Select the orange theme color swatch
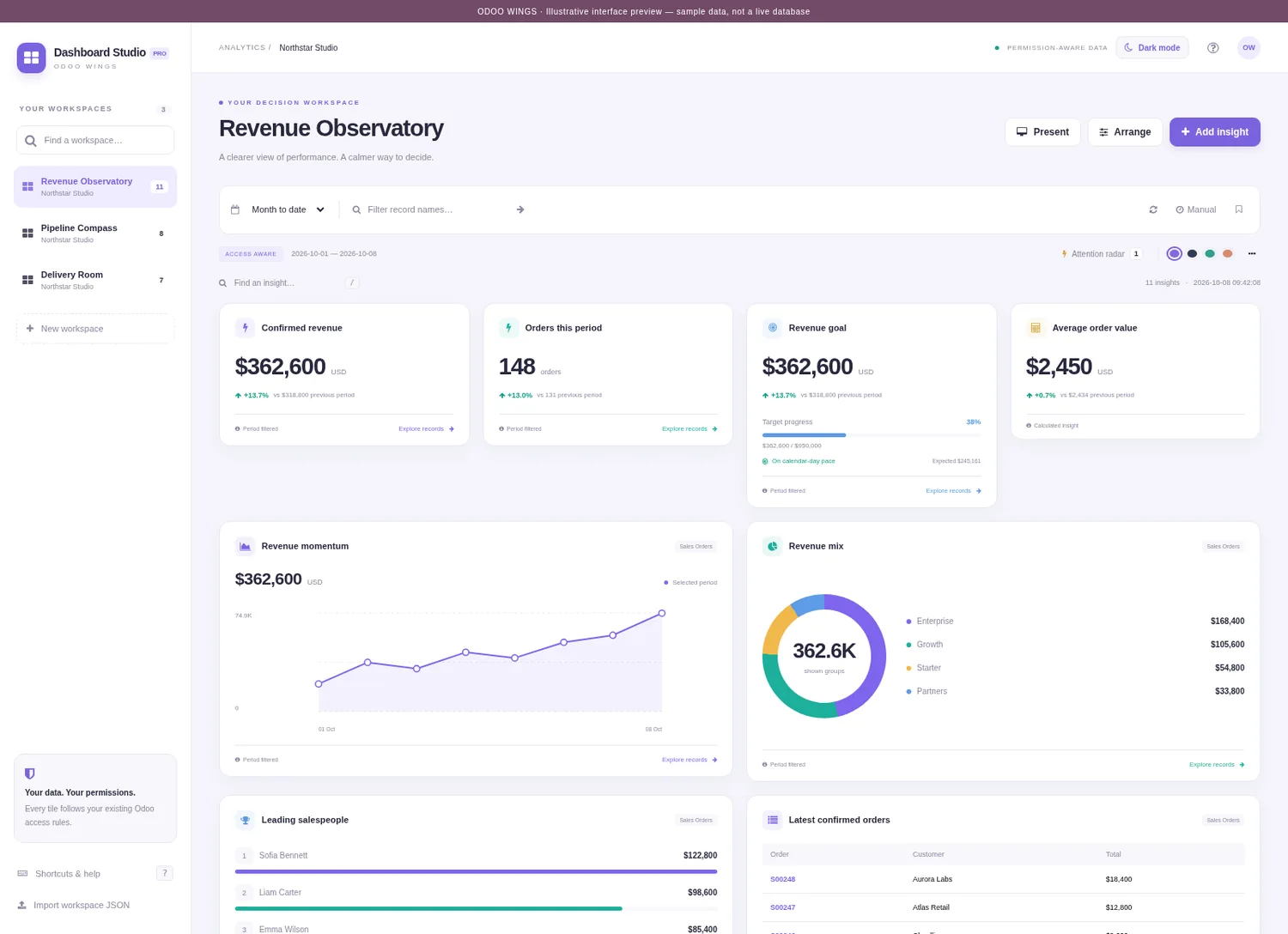 point(1228,253)
